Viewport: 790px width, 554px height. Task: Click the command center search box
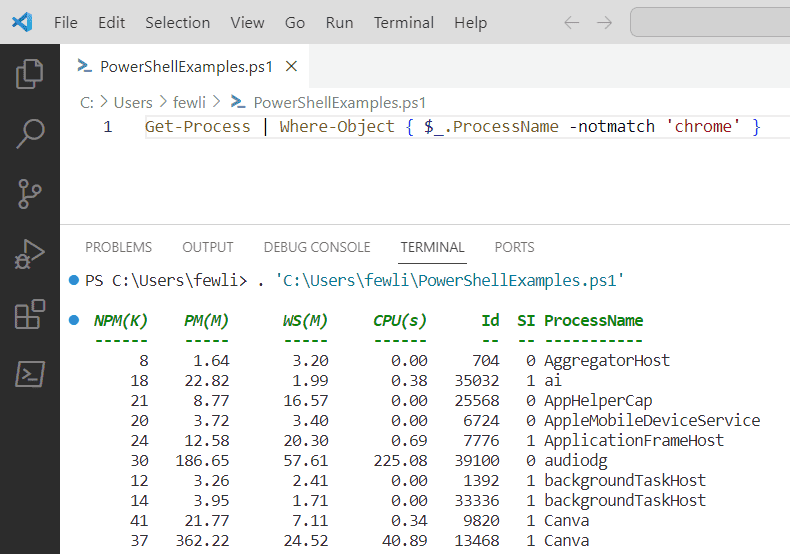pyautogui.click(x=710, y=22)
